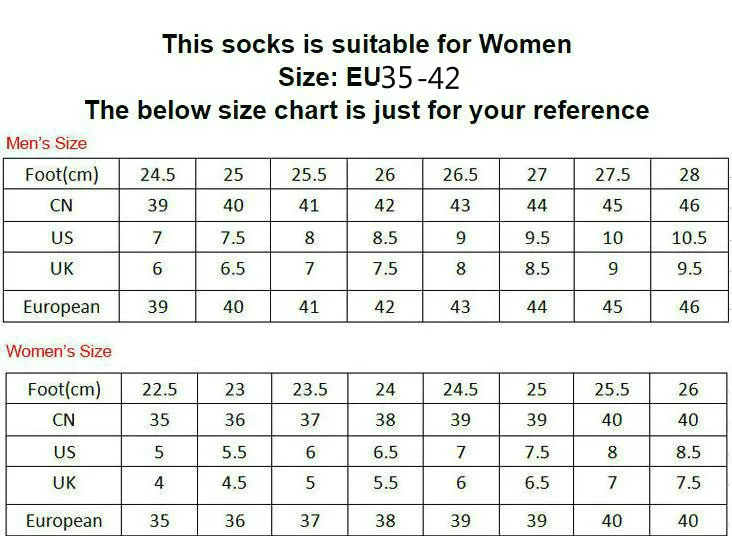The width and height of the screenshot is (732, 536).
Task: Select the women's UK size 4.5 cell
Action: pos(233,482)
